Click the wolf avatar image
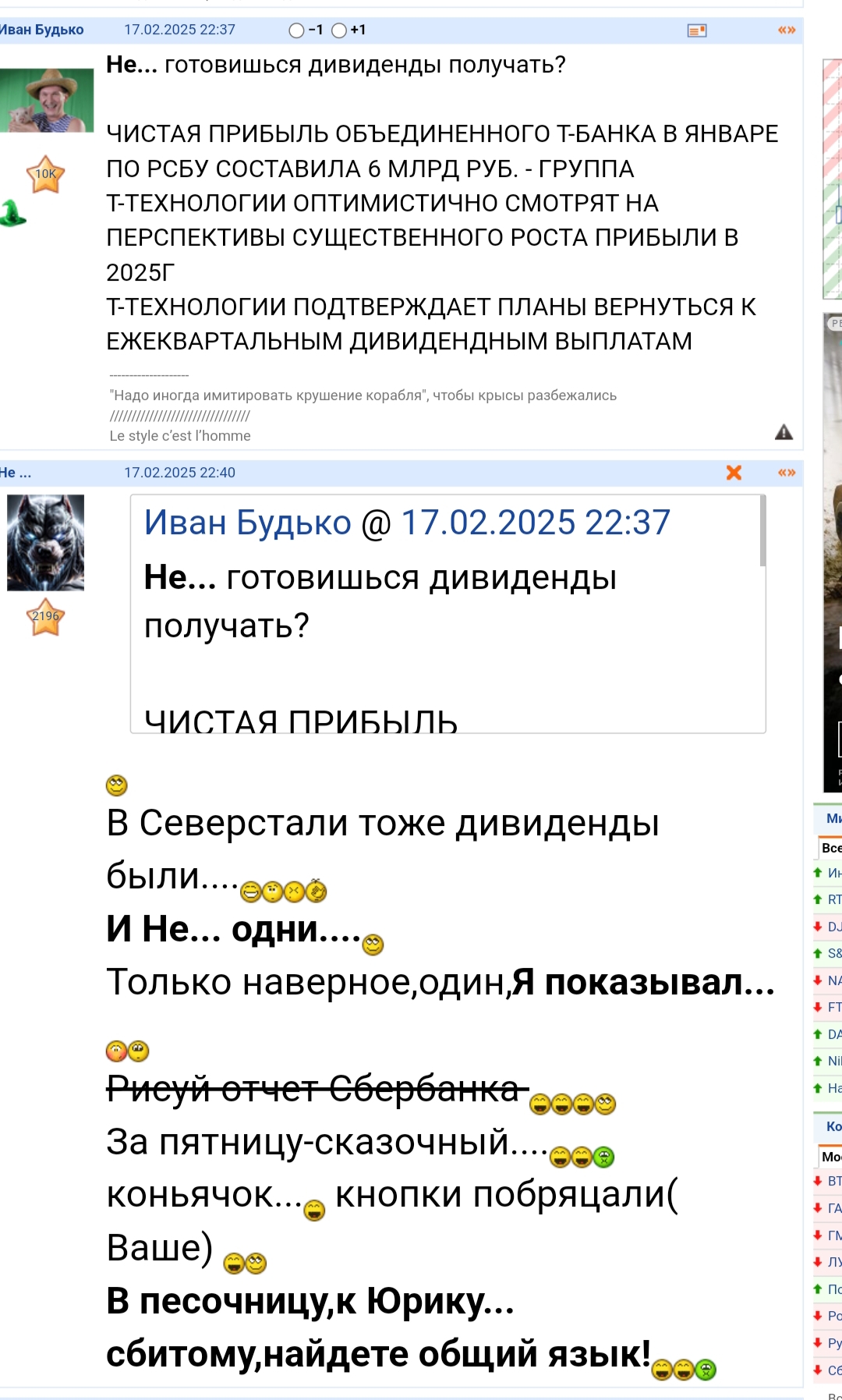This screenshot has height=1400, width=842. coord(45,543)
